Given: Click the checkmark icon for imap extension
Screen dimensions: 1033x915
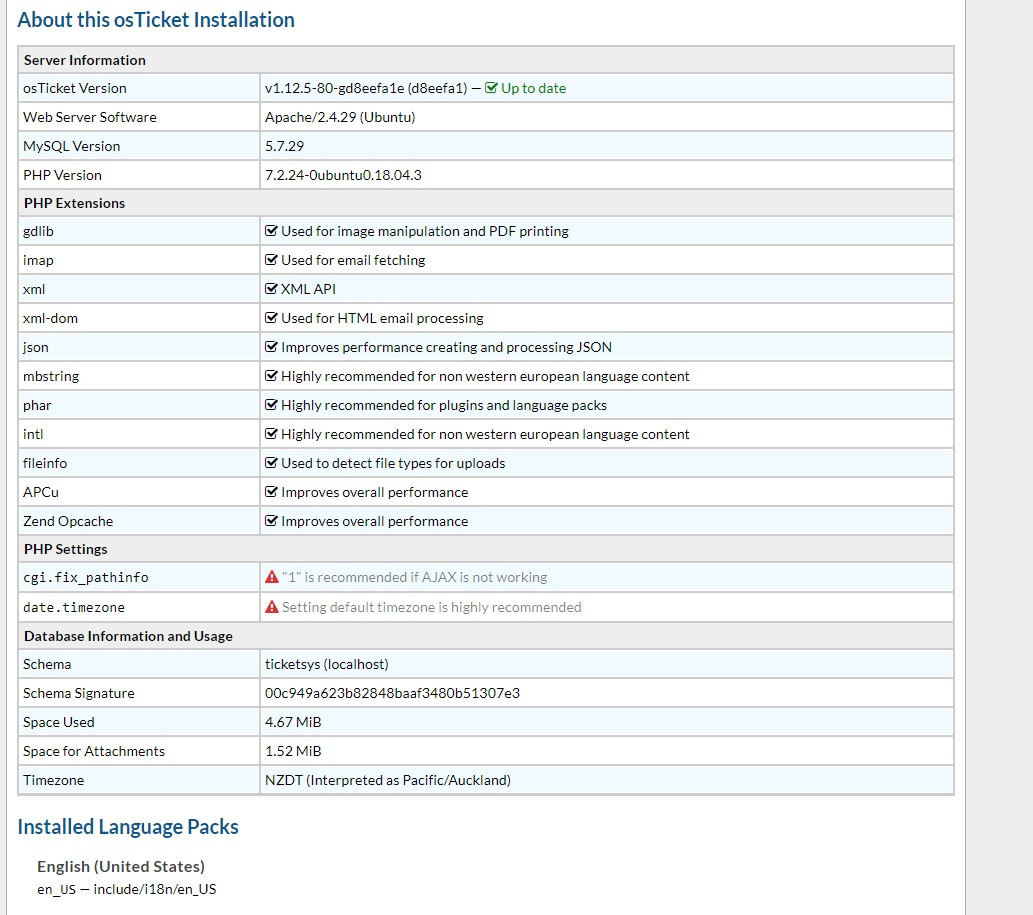Looking at the screenshot, I should pyautogui.click(x=271, y=260).
